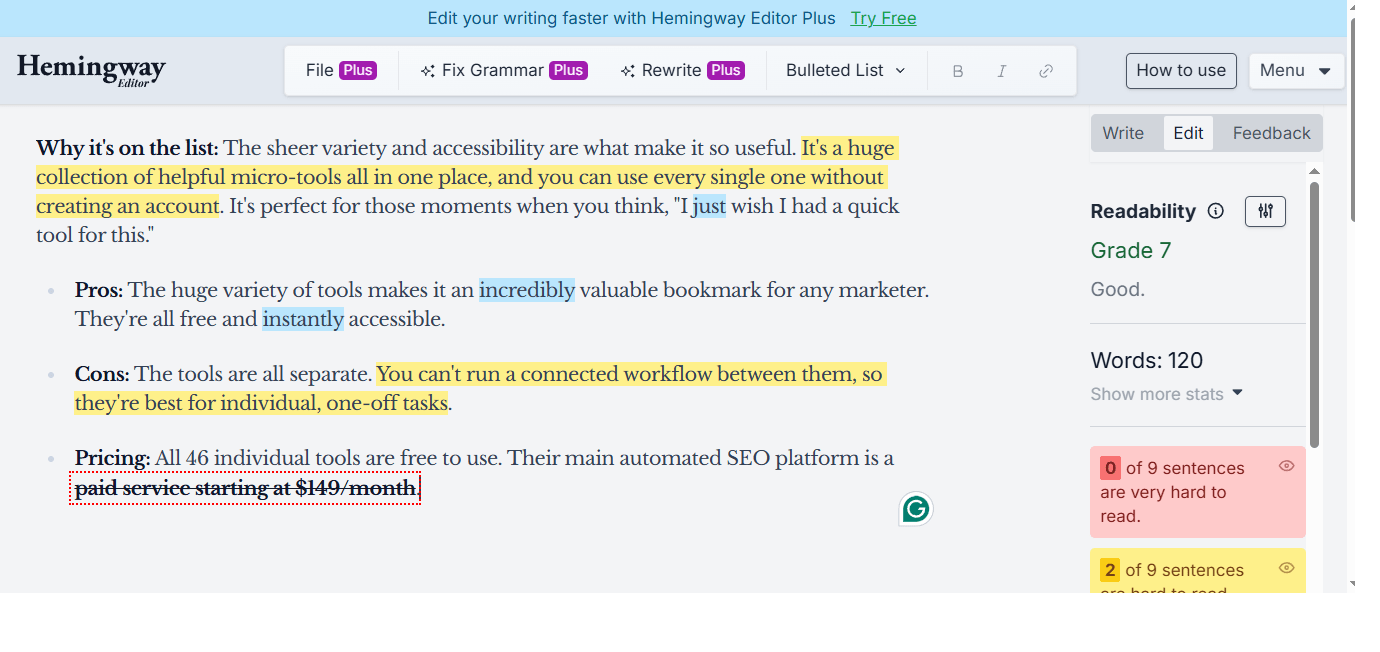Click the struck-through "paid service starting at $149/month" text

245,488
